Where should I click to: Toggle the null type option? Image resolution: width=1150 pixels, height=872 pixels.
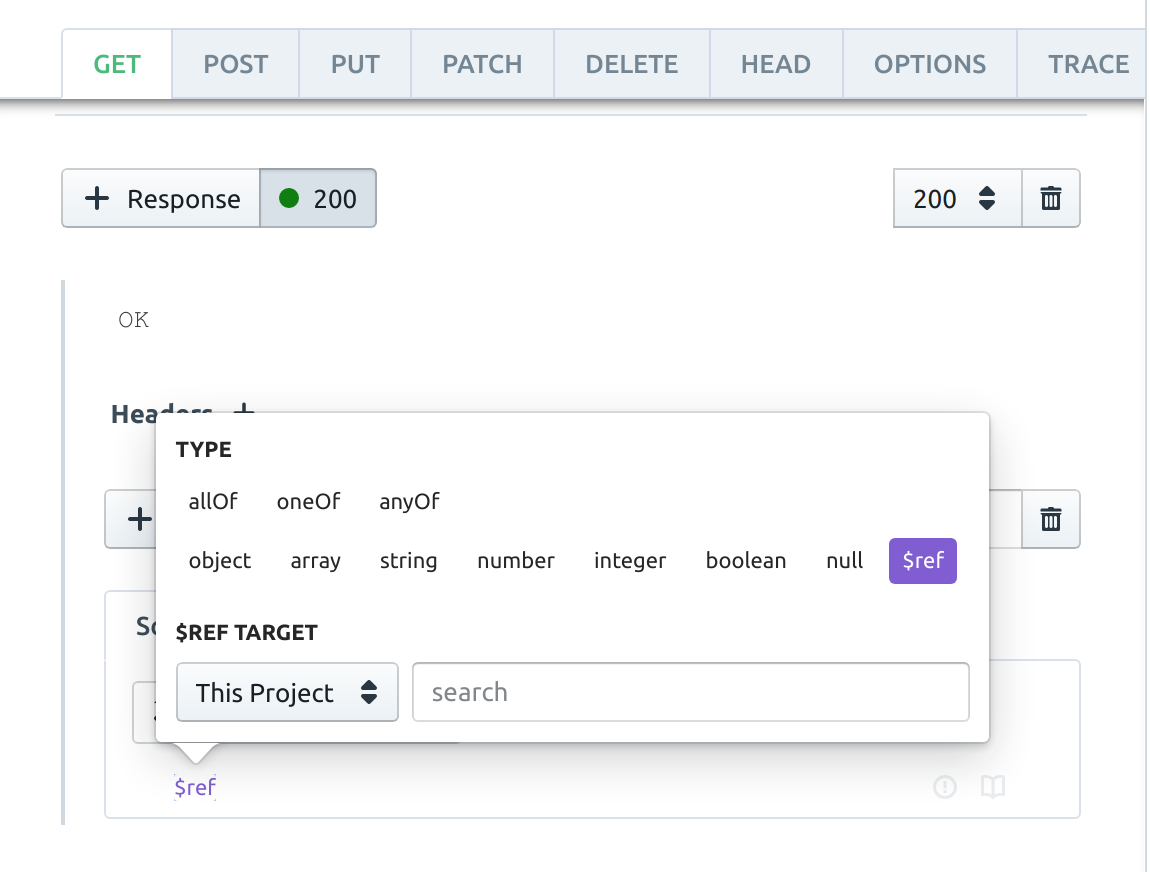(x=844, y=561)
